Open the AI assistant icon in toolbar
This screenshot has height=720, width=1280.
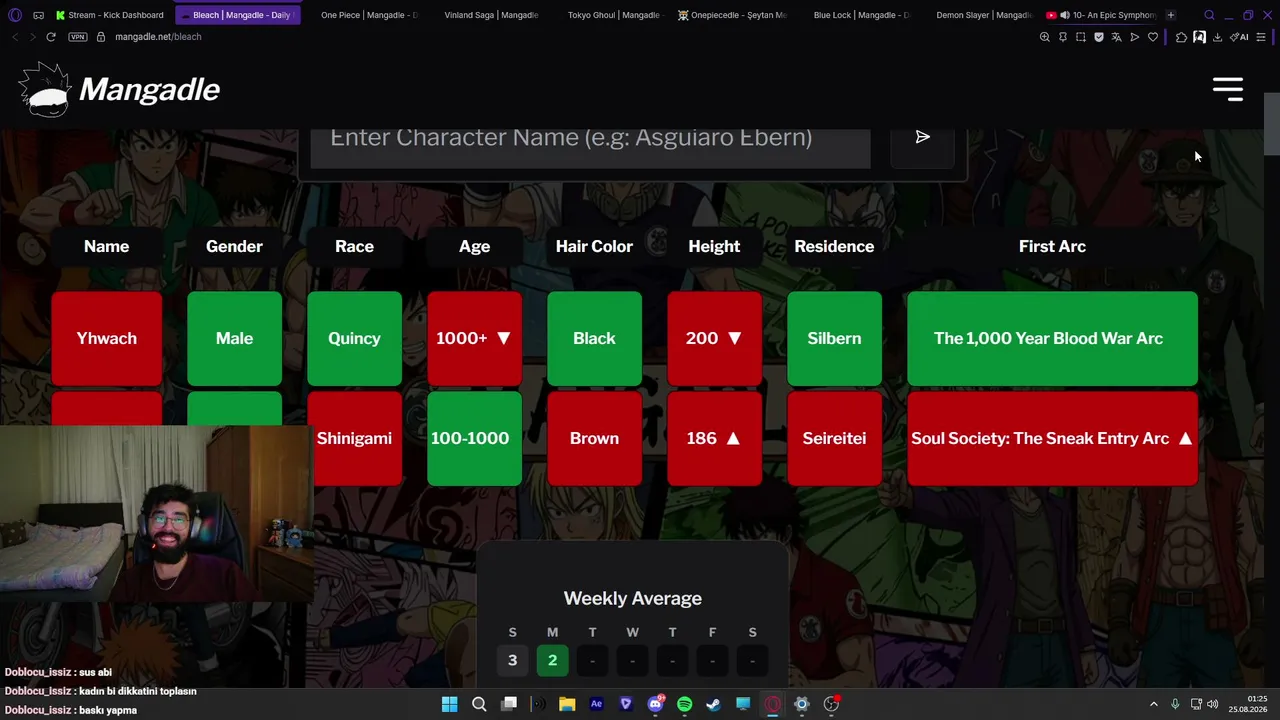tap(1240, 37)
